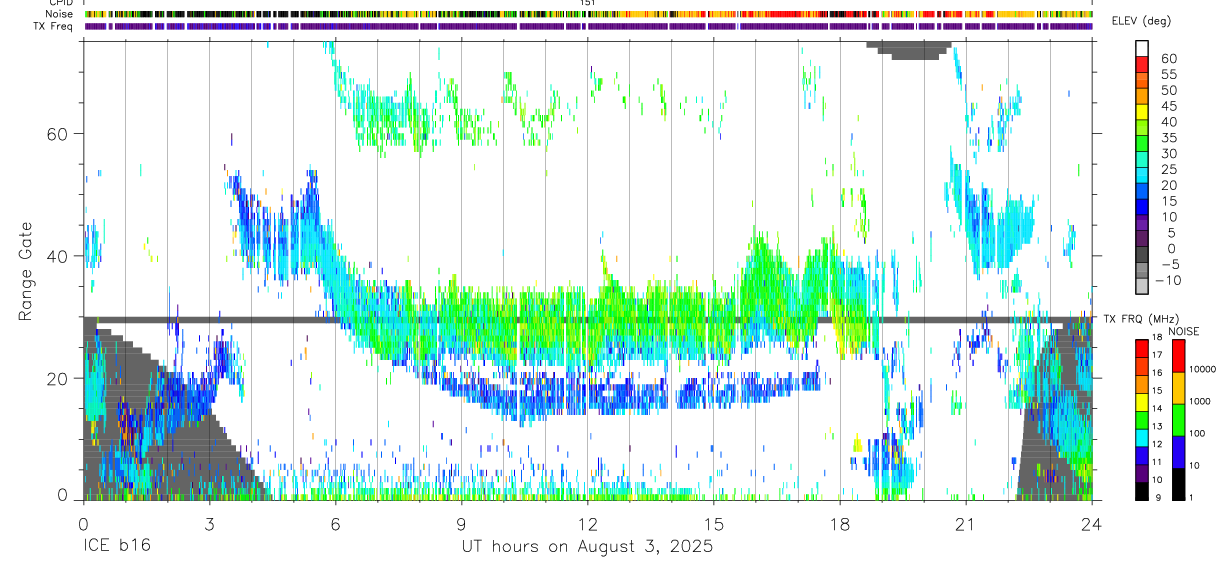Select the white top swatch of ELEV colorbar
This screenshot has width=1228, height=567.
pyautogui.click(x=1142, y=47)
